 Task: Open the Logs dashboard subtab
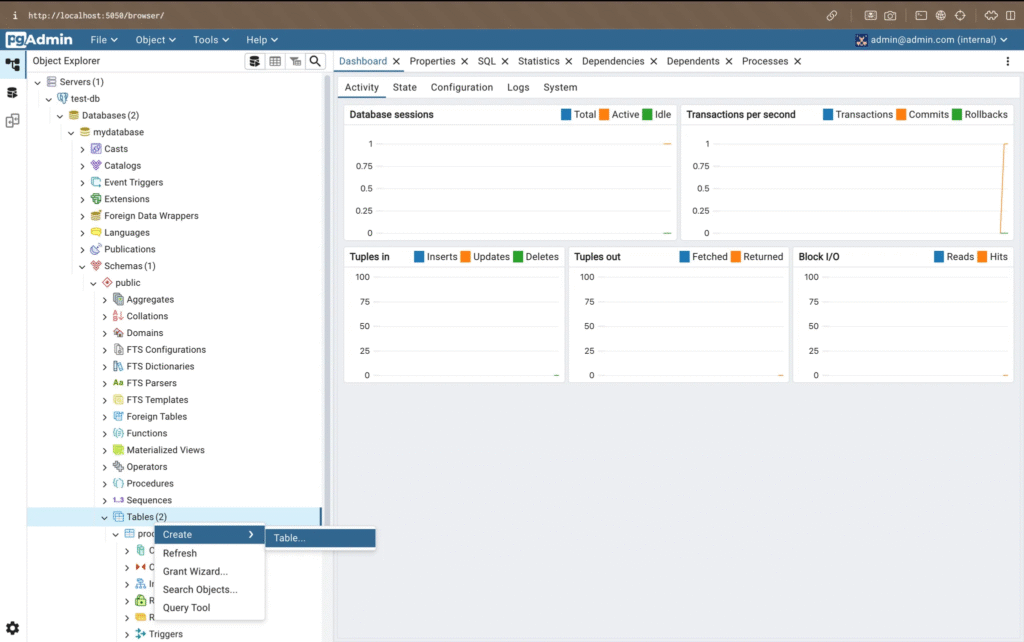click(518, 87)
